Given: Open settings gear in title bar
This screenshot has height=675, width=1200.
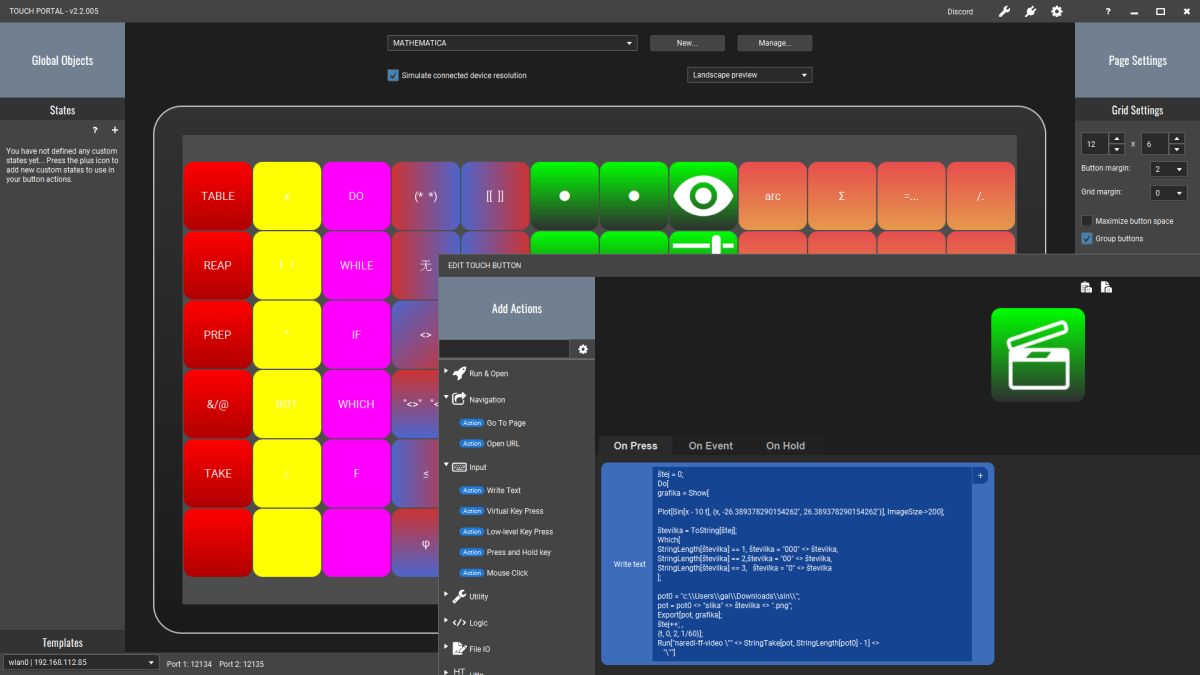Looking at the screenshot, I should click(x=1057, y=12).
